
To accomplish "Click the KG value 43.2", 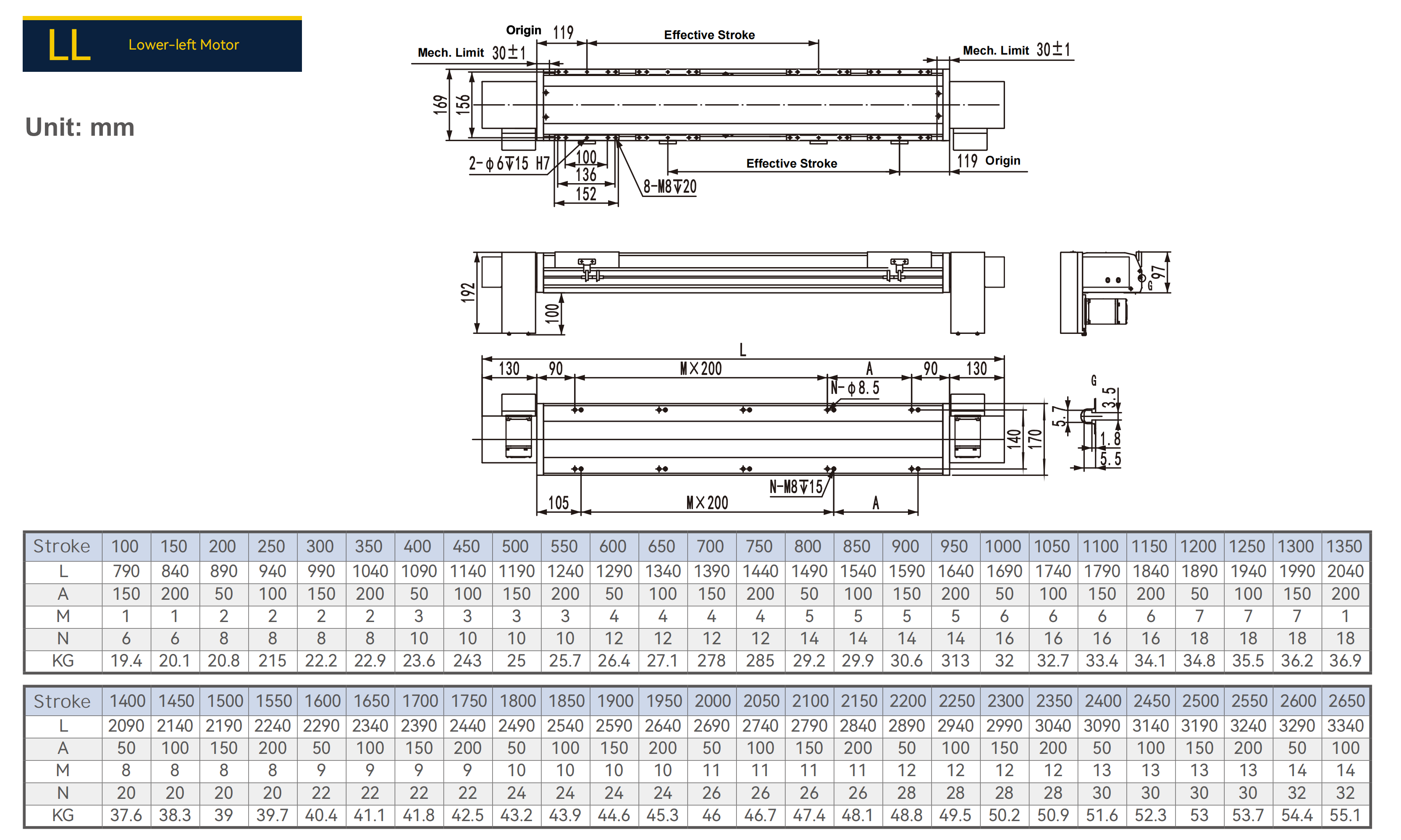I will [516, 815].
